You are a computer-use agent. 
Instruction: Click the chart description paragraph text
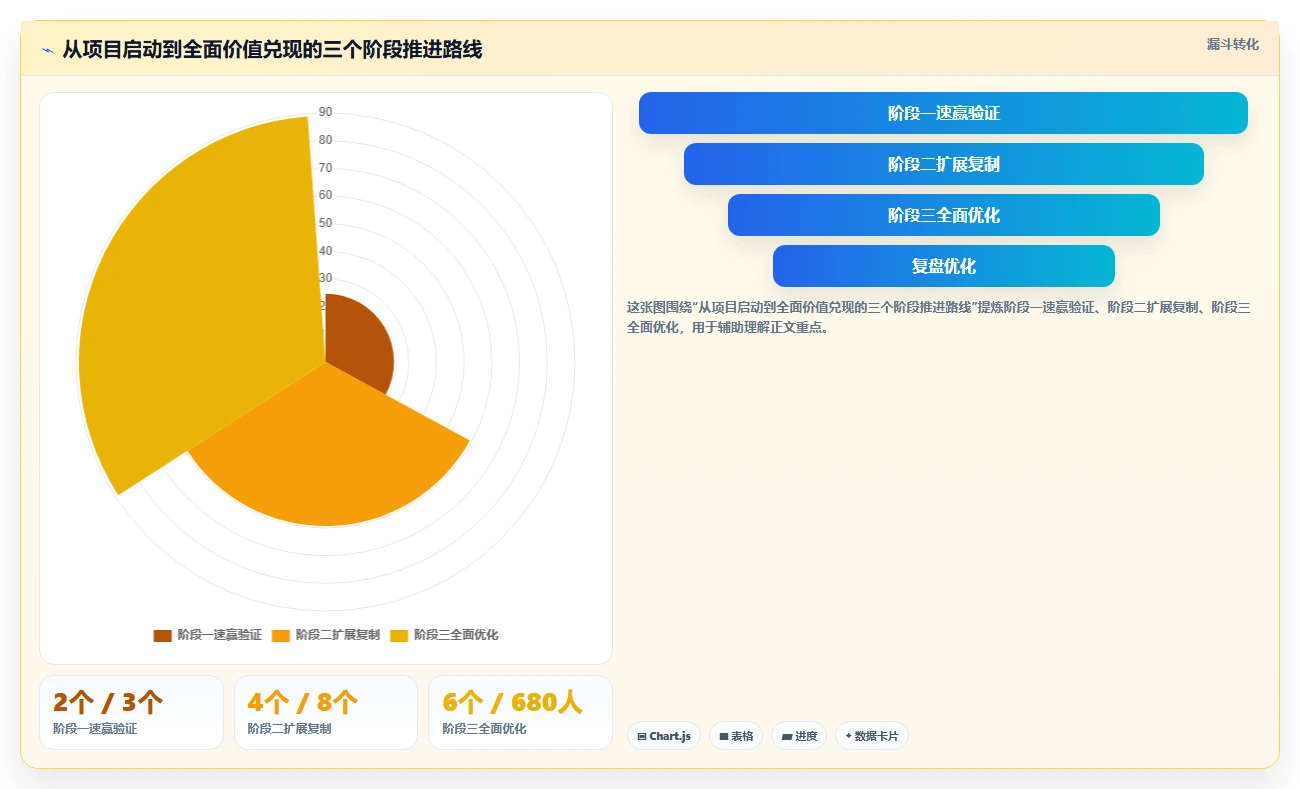click(939, 317)
